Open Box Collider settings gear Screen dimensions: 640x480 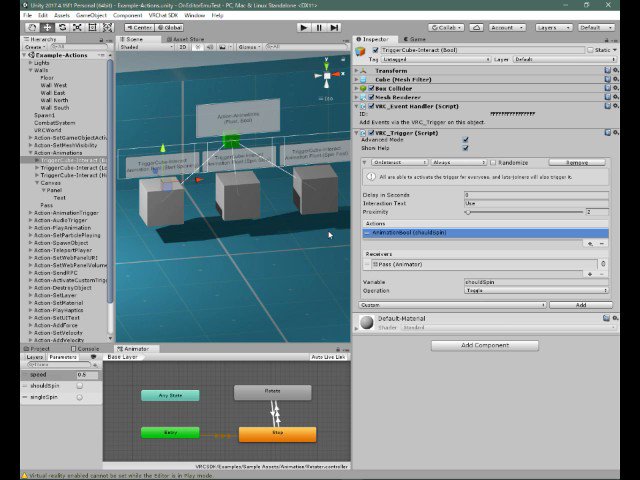pos(616,88)
